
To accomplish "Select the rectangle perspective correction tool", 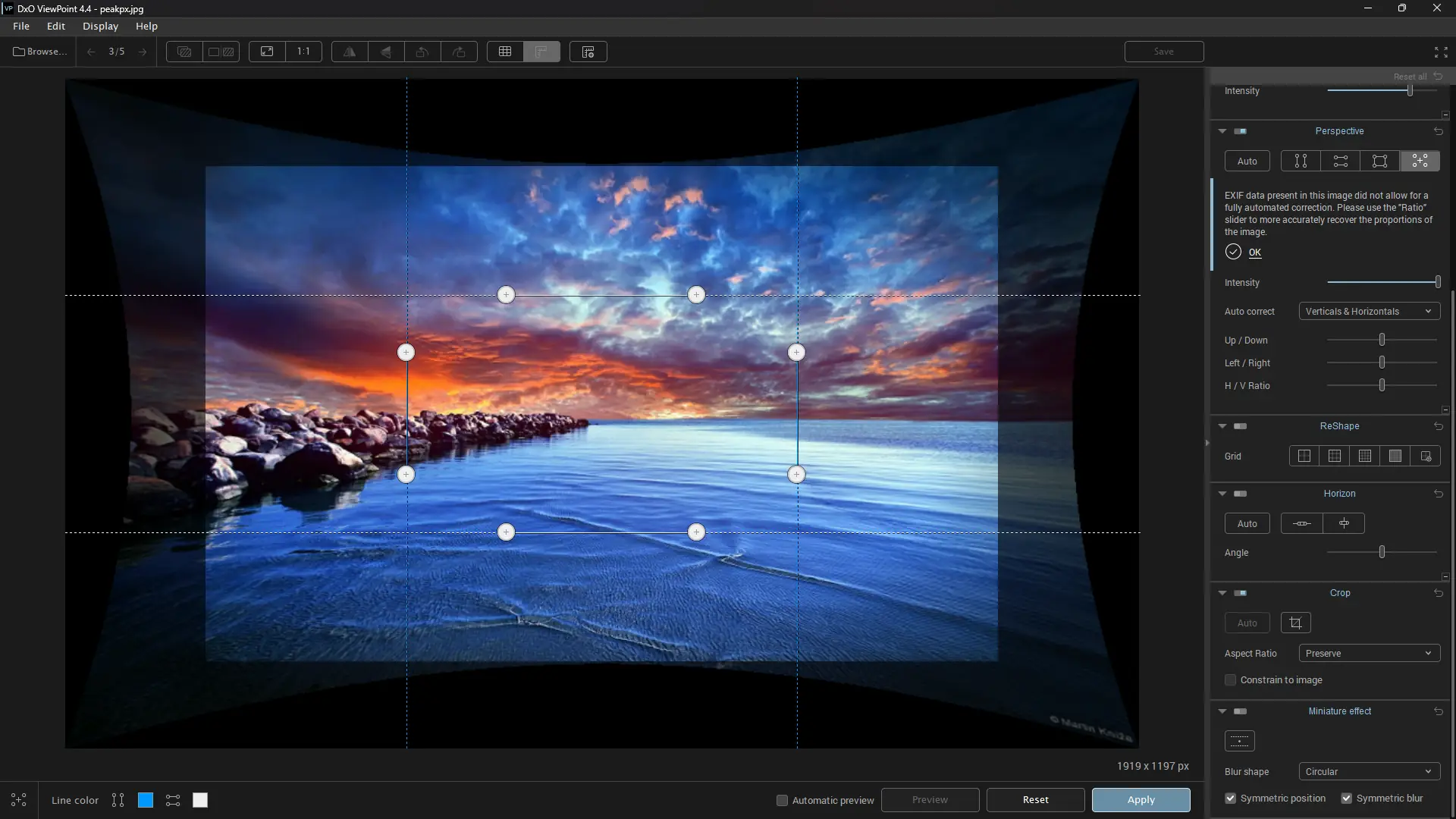I will tap(1379, 161).
